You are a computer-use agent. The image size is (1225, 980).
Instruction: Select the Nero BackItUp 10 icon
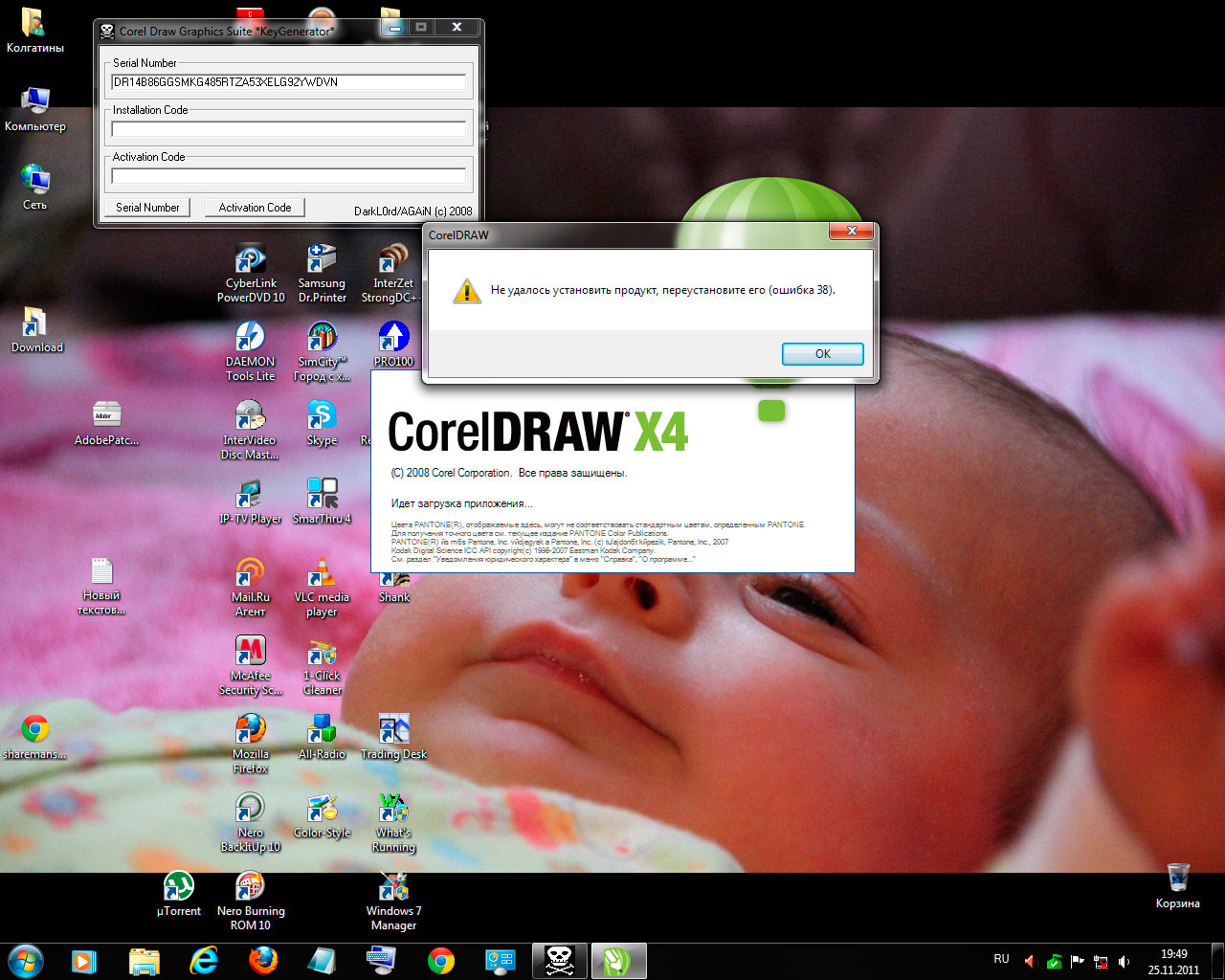click(x=251, y=822)
